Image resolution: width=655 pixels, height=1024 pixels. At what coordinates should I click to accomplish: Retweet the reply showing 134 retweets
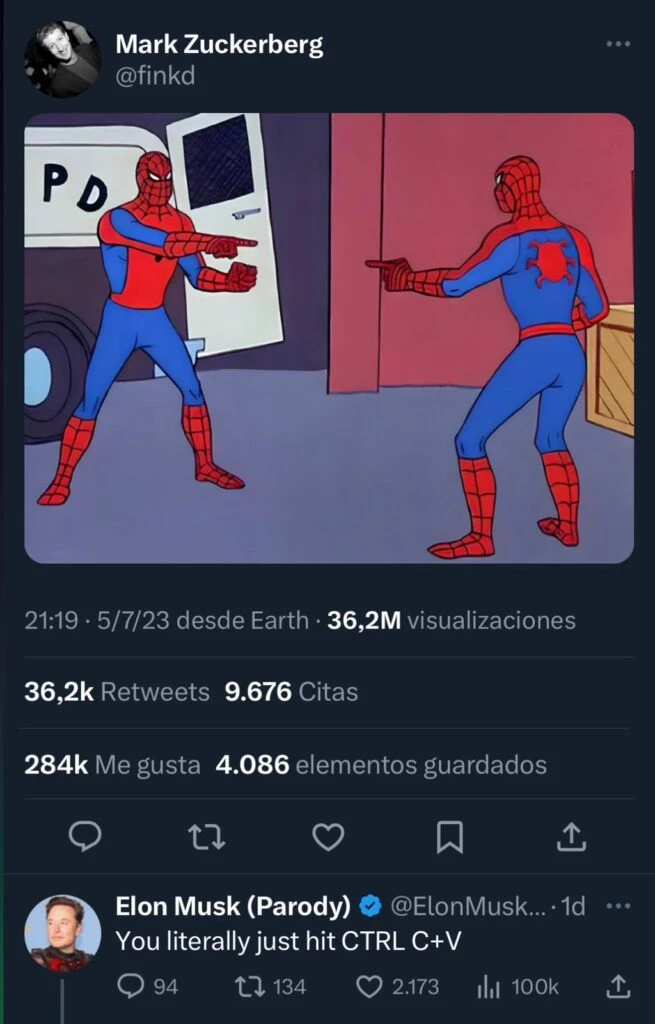click(270, 986)
